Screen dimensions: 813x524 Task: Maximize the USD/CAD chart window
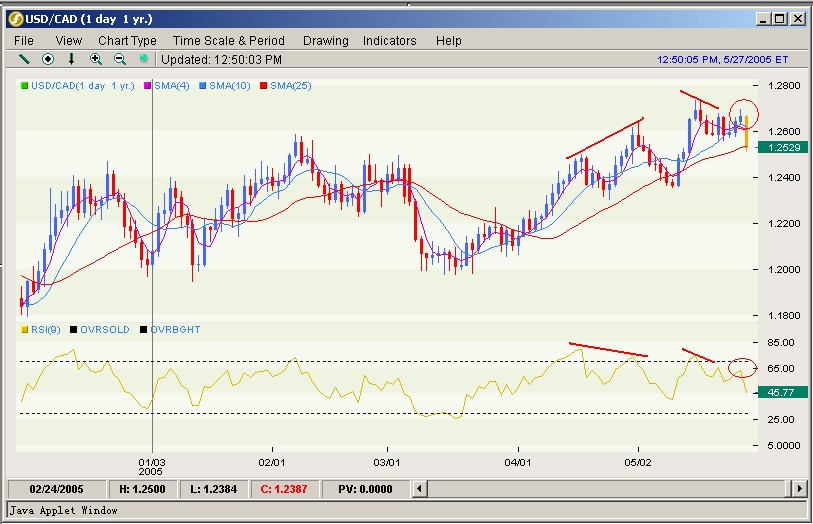point(779,19)
